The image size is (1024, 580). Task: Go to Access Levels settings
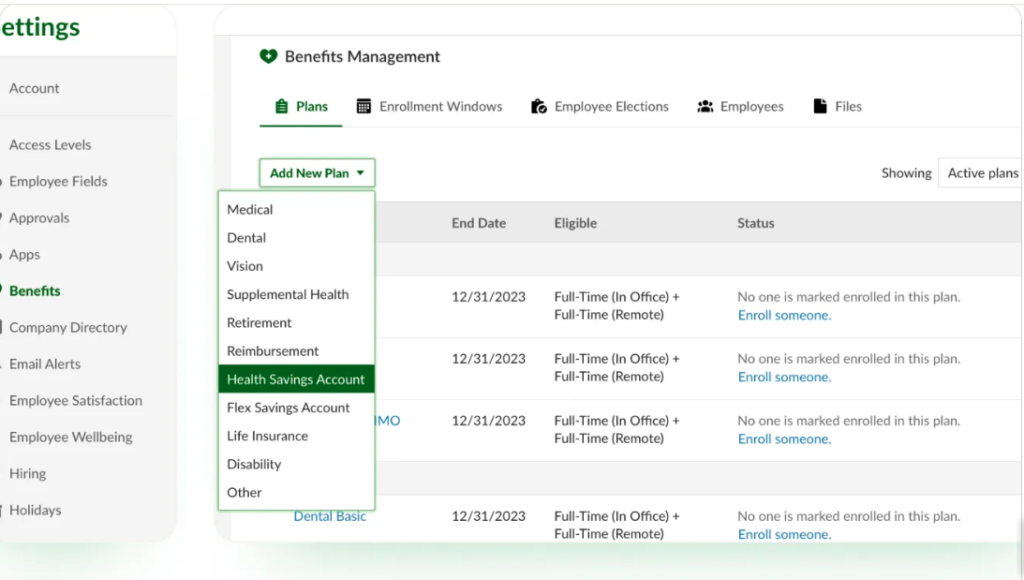tap(50, 145)
